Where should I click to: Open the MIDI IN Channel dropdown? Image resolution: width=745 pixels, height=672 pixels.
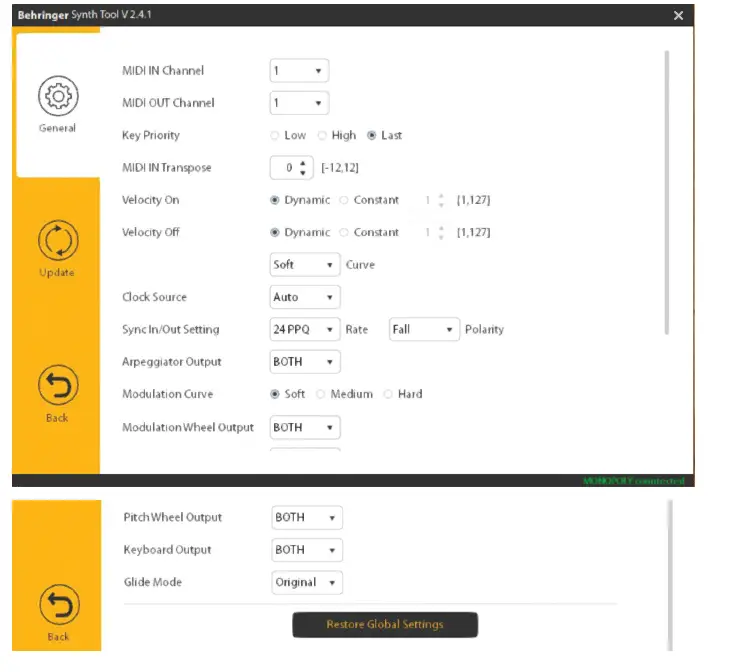coord(299,71)
